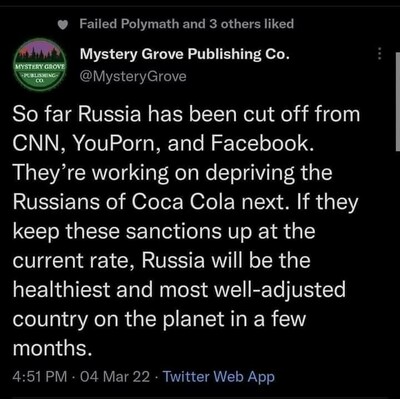Viewport: 400px width, 399px height.
Task: Click the heart icon beside liked notice
Action: (x=63, y=25)
